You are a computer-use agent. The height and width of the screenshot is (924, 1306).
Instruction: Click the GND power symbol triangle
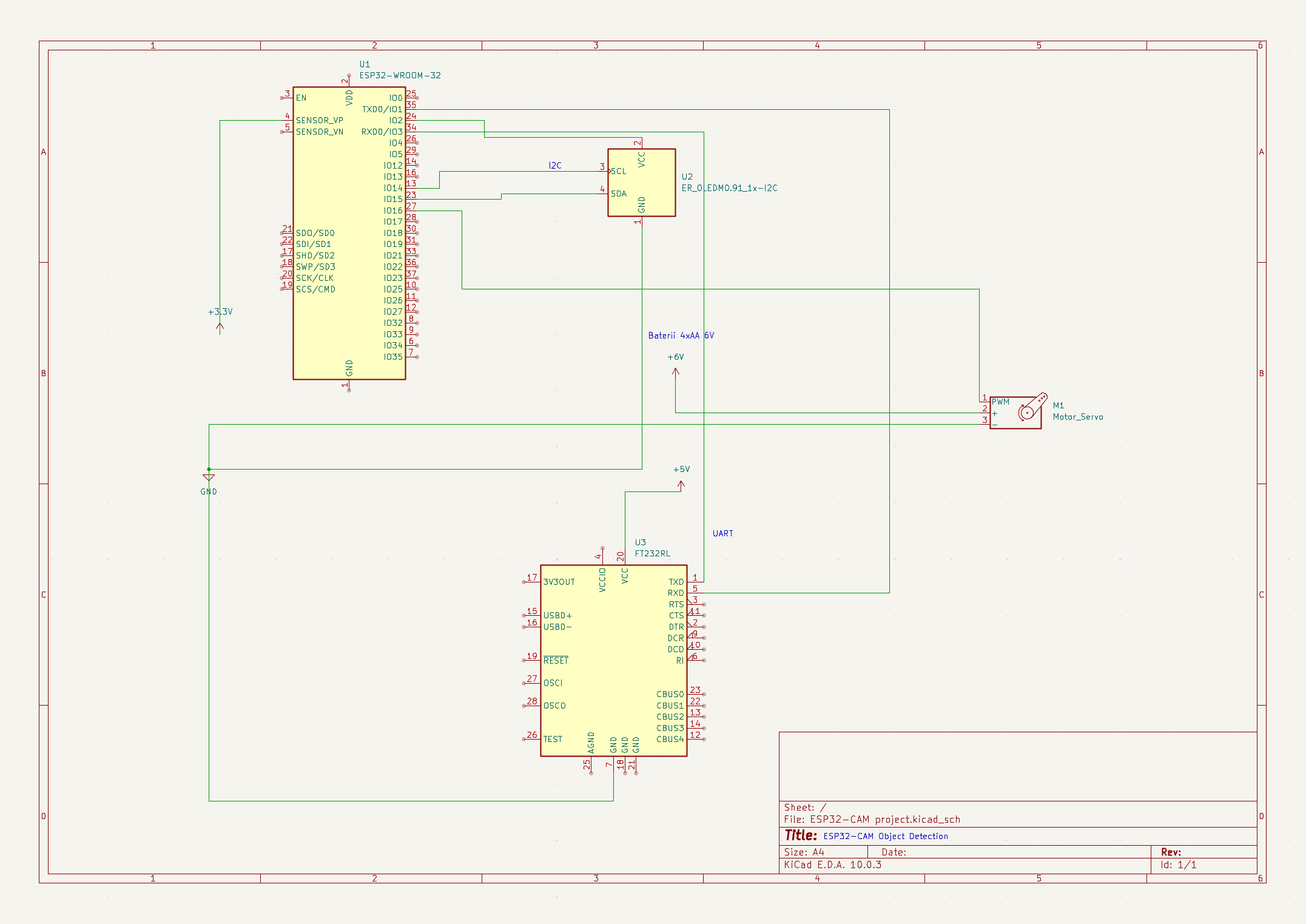click(209, 477)
